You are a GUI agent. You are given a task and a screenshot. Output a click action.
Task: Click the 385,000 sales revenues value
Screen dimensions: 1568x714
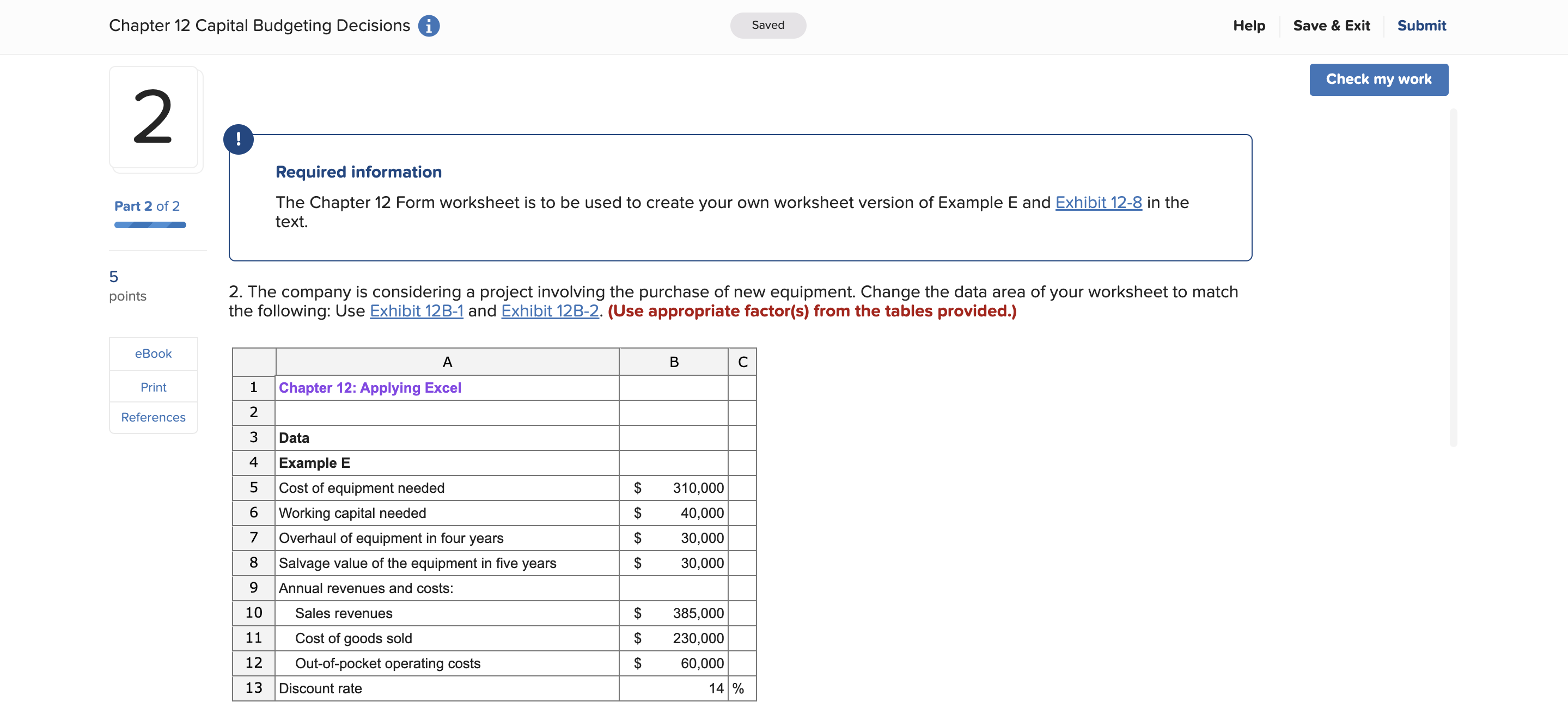pyautogui.click(x=674, y=613)
